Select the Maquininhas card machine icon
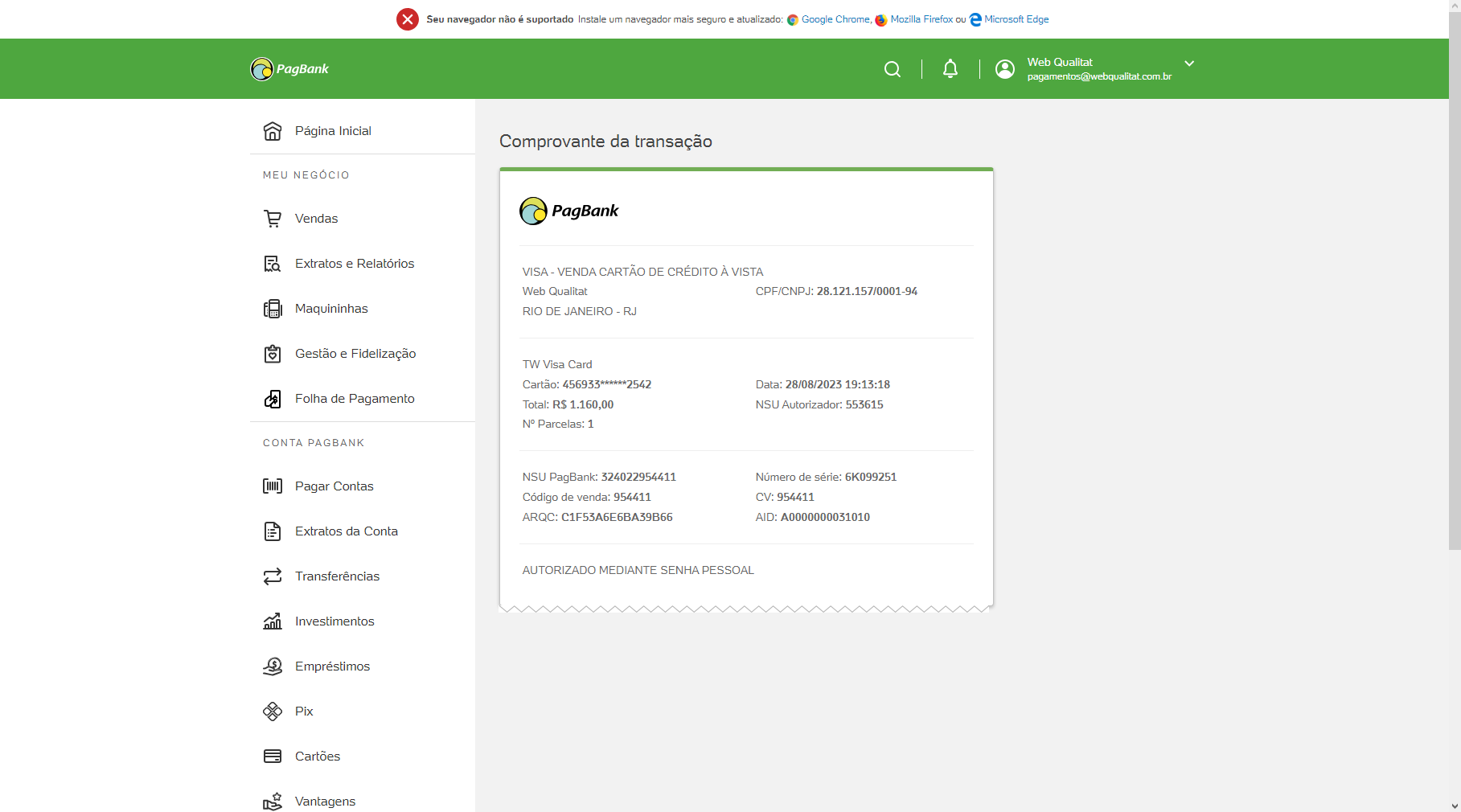Image resolution: width=1461 pixels, height=812 pixels. [x=273, y=309]
